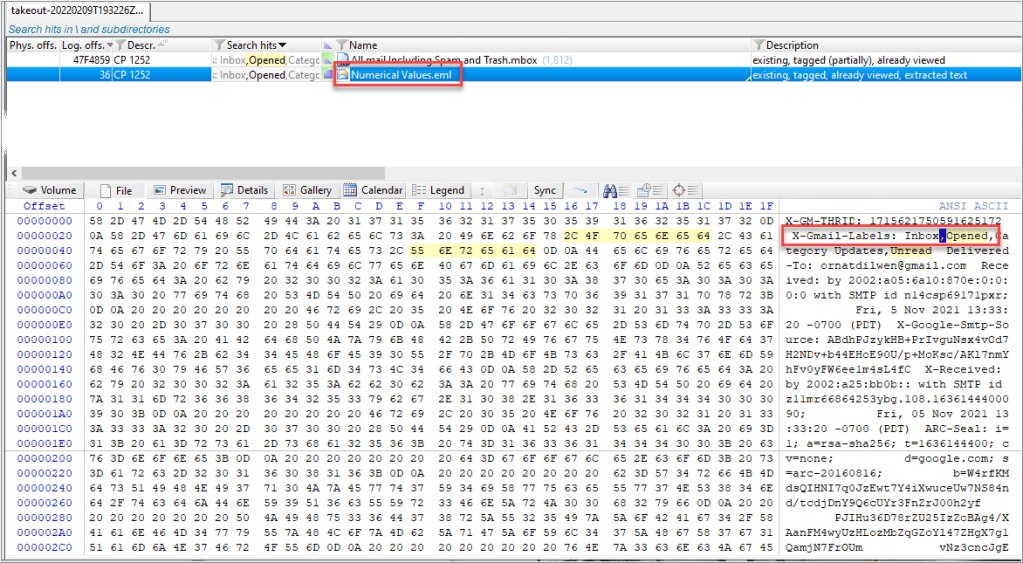The width and height of the screenshot is (1023, 563).
Task: Click the Description column filter funnel icon
Action: [758, 45]
